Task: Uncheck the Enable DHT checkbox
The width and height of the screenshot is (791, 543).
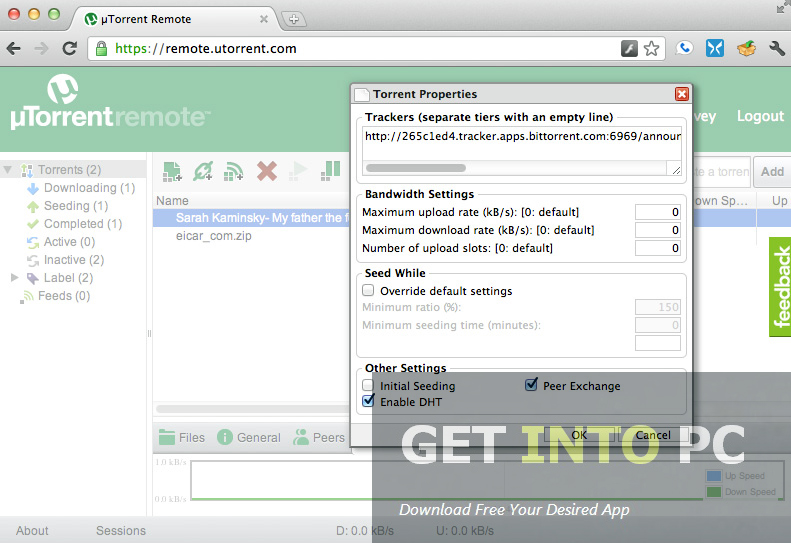Action: coord(368,401)
